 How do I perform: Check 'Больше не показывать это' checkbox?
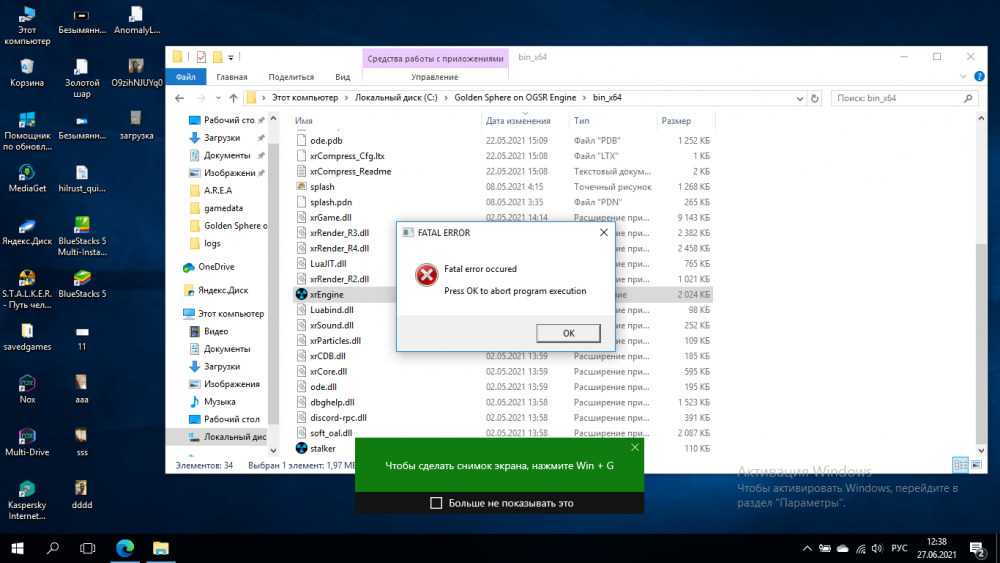click(436, 503)
